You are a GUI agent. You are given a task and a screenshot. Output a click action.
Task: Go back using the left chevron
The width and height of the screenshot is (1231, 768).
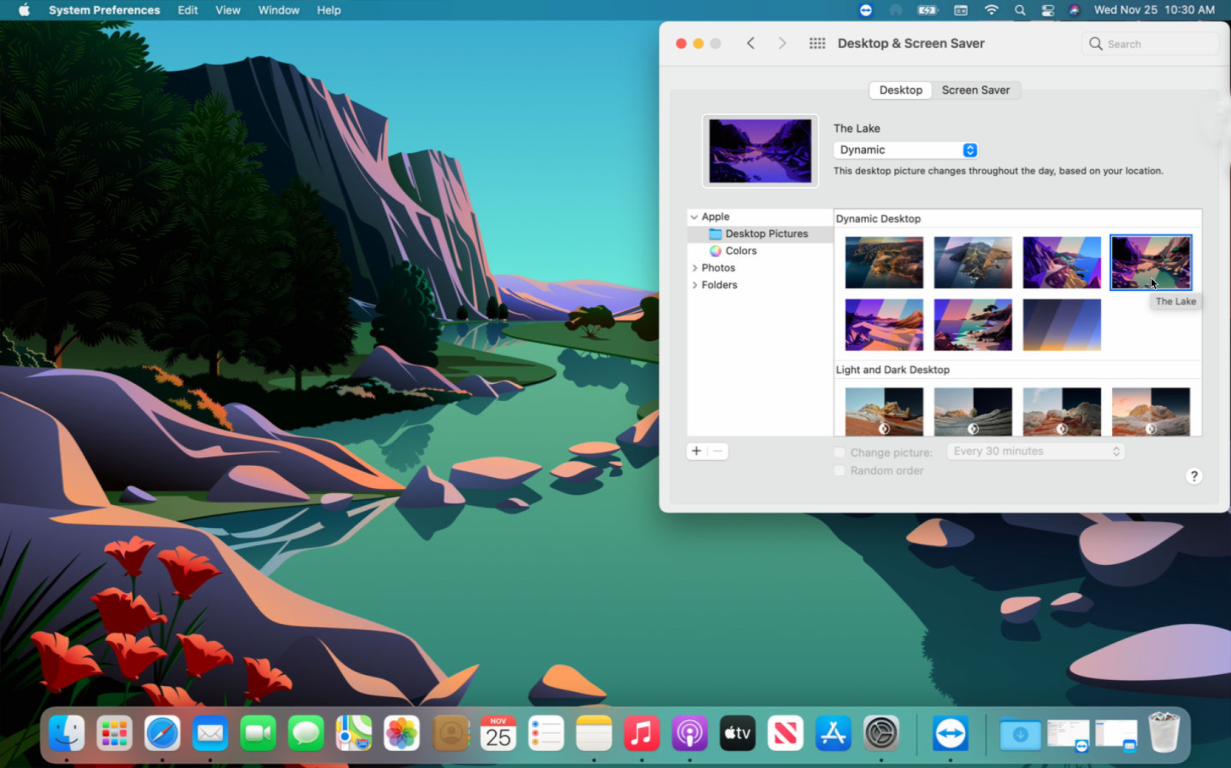(x=751, y=44)
